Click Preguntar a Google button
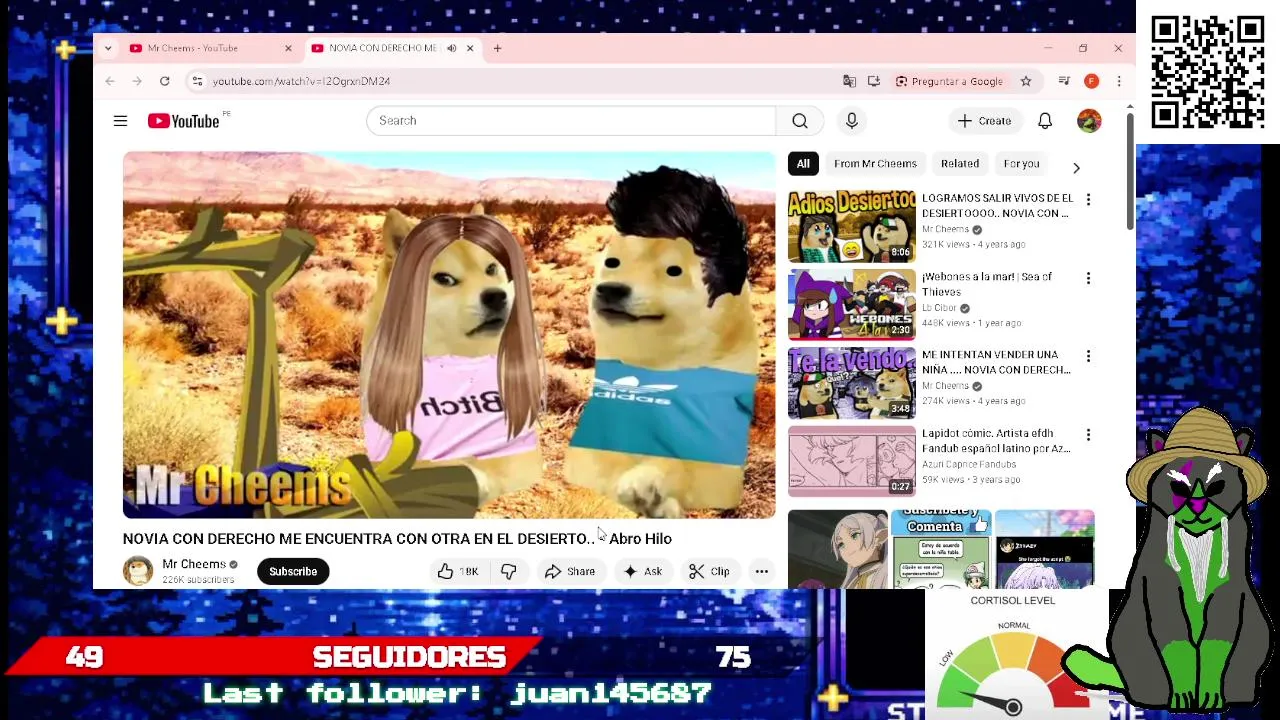Image resolution: width=1280 pixels, height=720 pixels. tap(949, 81)
